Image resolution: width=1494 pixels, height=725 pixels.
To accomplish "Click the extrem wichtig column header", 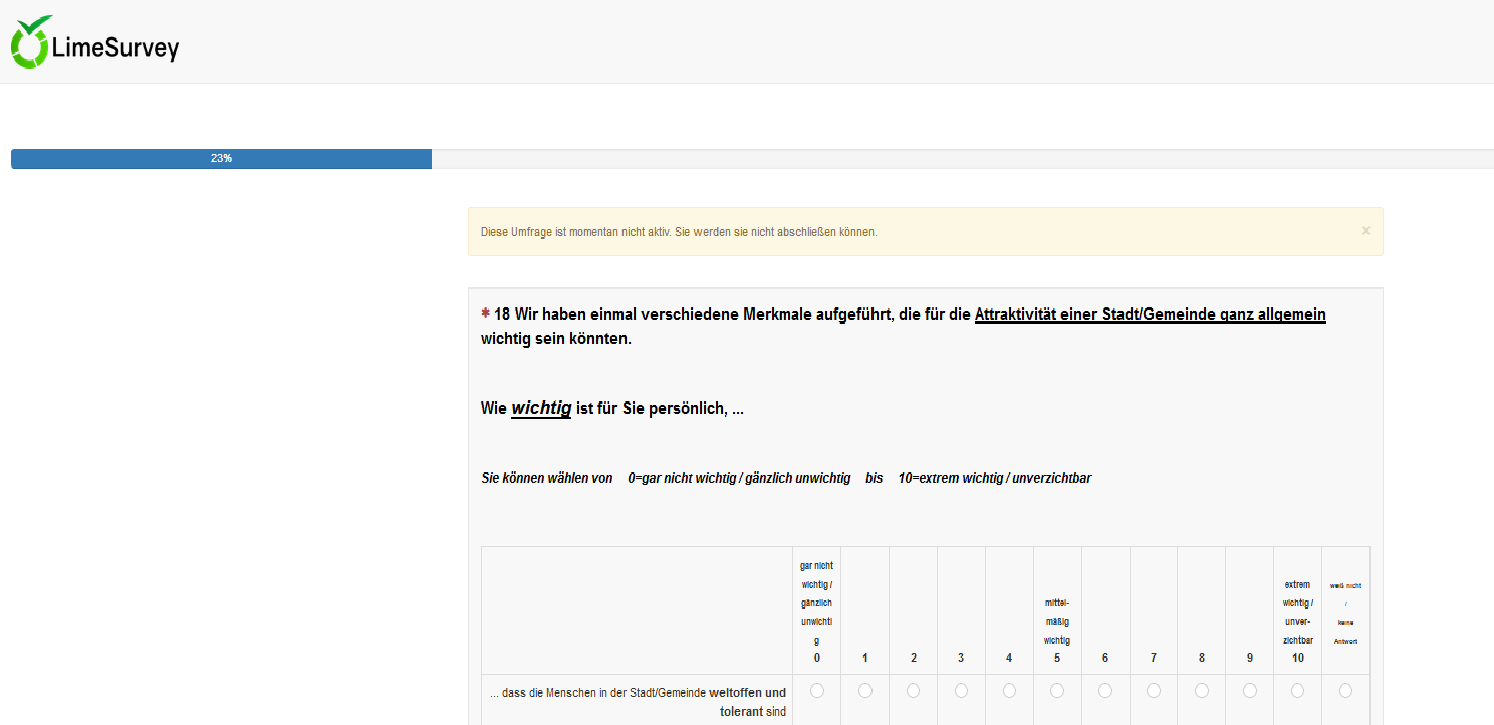I will 1297,620.
